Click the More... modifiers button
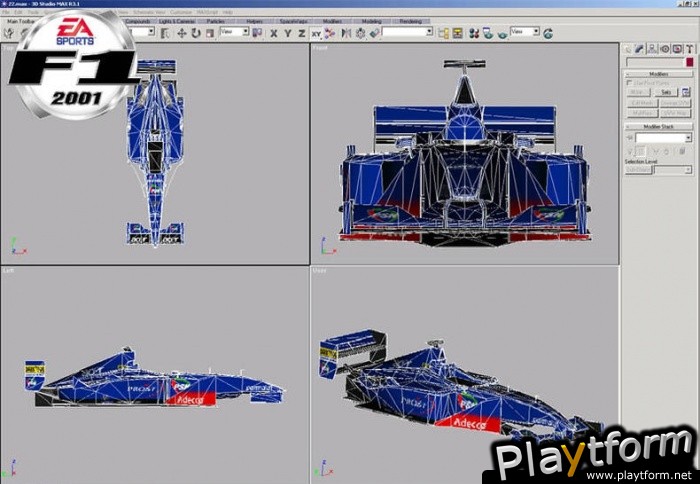 (x=638, y=92)
